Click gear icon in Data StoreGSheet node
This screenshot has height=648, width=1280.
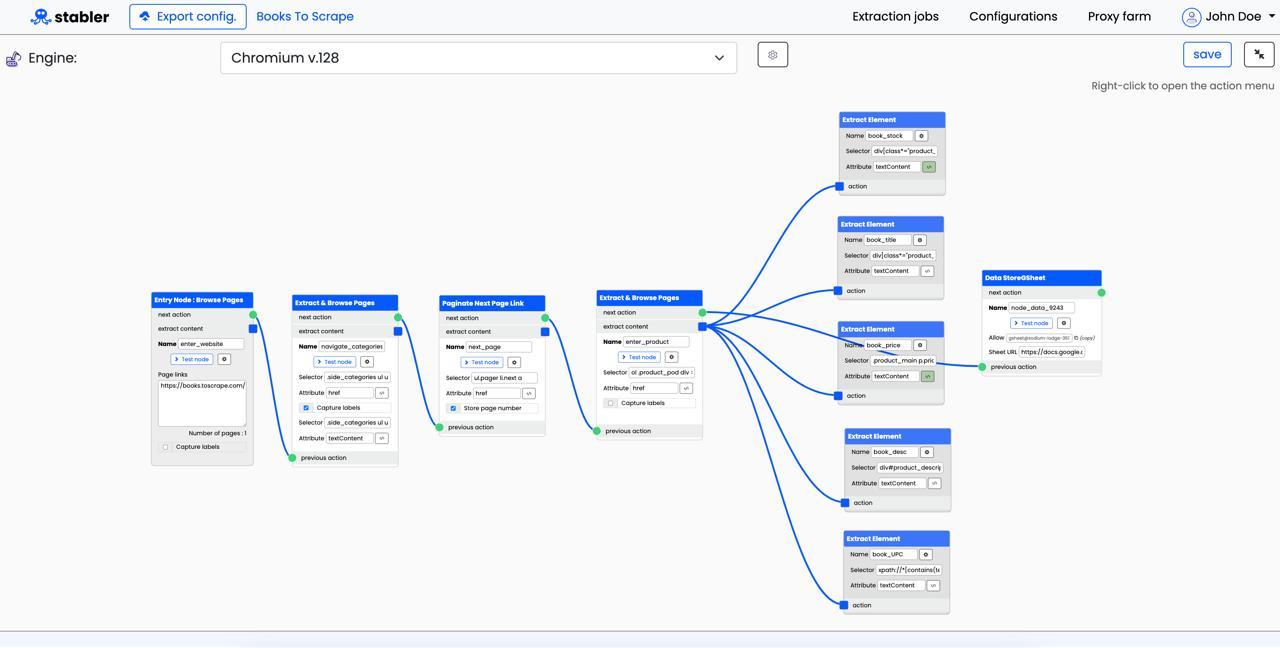(1063, 323)
